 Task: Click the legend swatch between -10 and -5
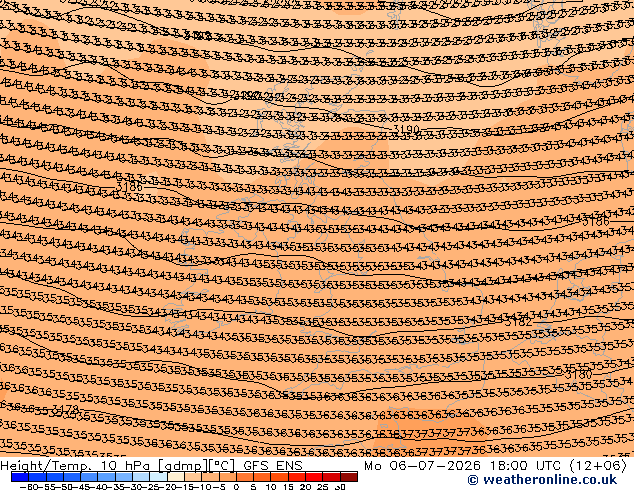pos(211,477)
